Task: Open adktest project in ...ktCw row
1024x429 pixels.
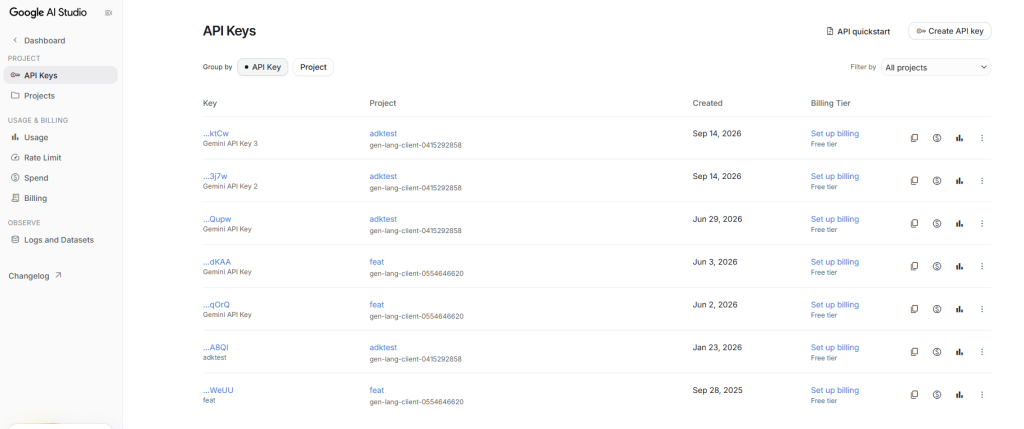Action: (x=383, y=133)
